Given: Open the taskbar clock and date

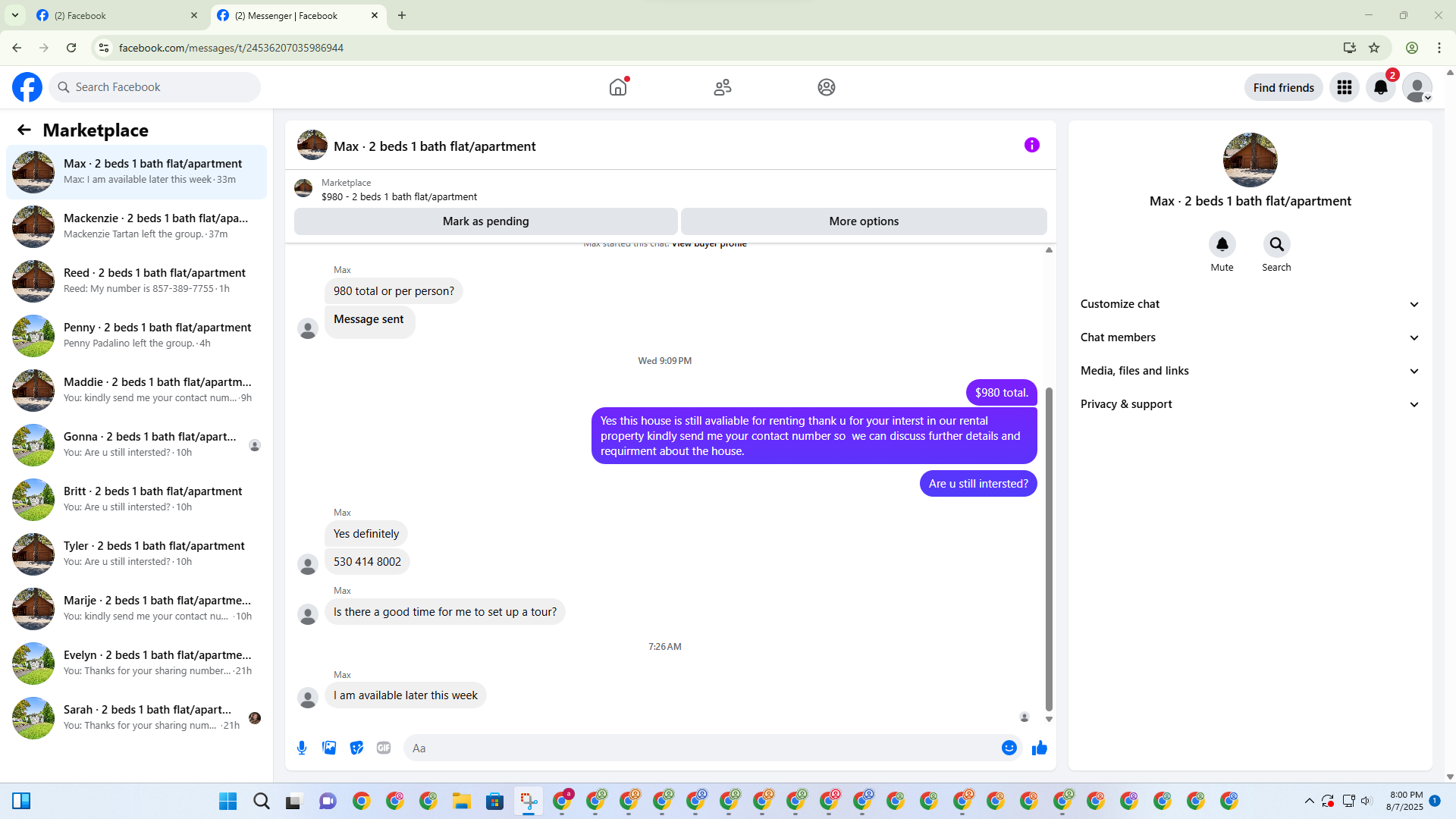Looking at the screenshot, I should (1405, 801).
